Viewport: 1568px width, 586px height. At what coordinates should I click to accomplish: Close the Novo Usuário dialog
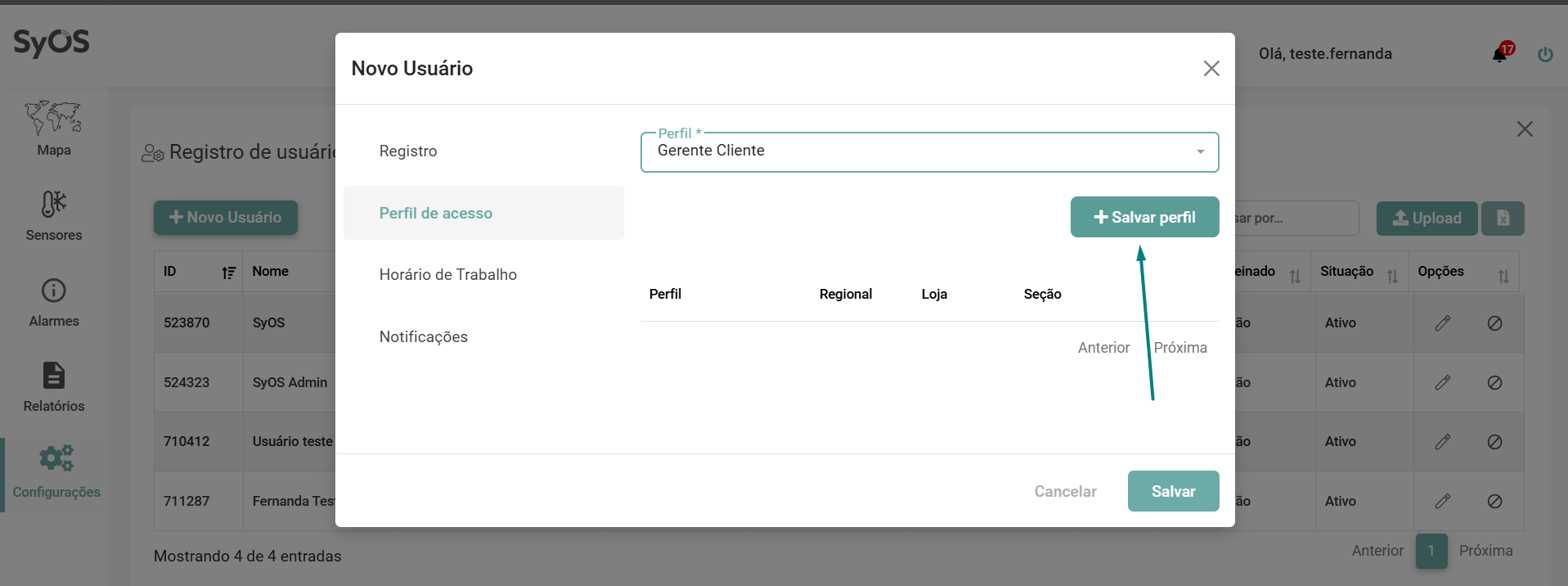1211,69
